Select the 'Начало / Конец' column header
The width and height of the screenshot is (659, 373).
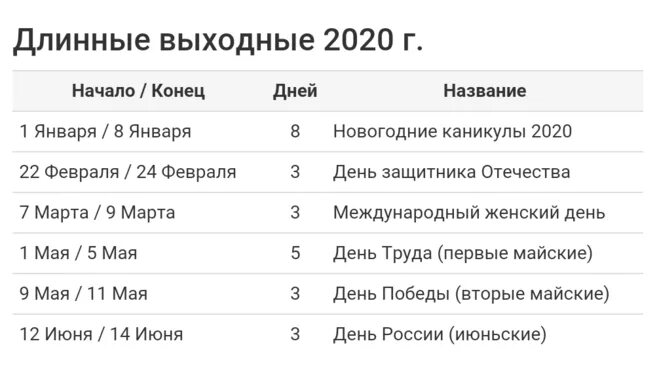pyautogui.click(x=138, y=91)
